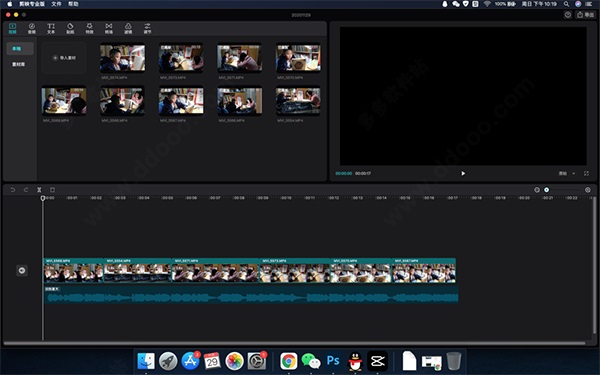Toggle fullscreen preview mode
Image resolution: width=600 pixels, height=375 pixels.
586,173
